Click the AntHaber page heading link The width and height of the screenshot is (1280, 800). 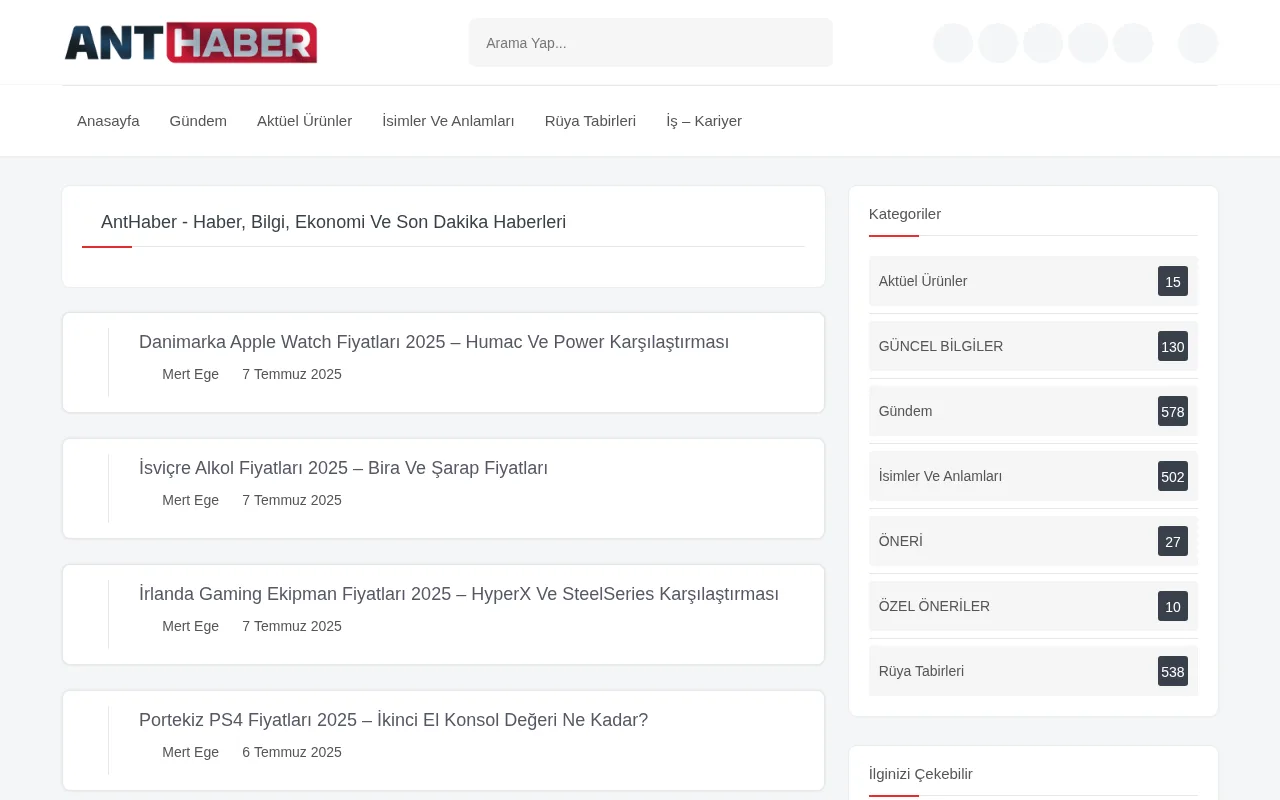pos(333,222)
